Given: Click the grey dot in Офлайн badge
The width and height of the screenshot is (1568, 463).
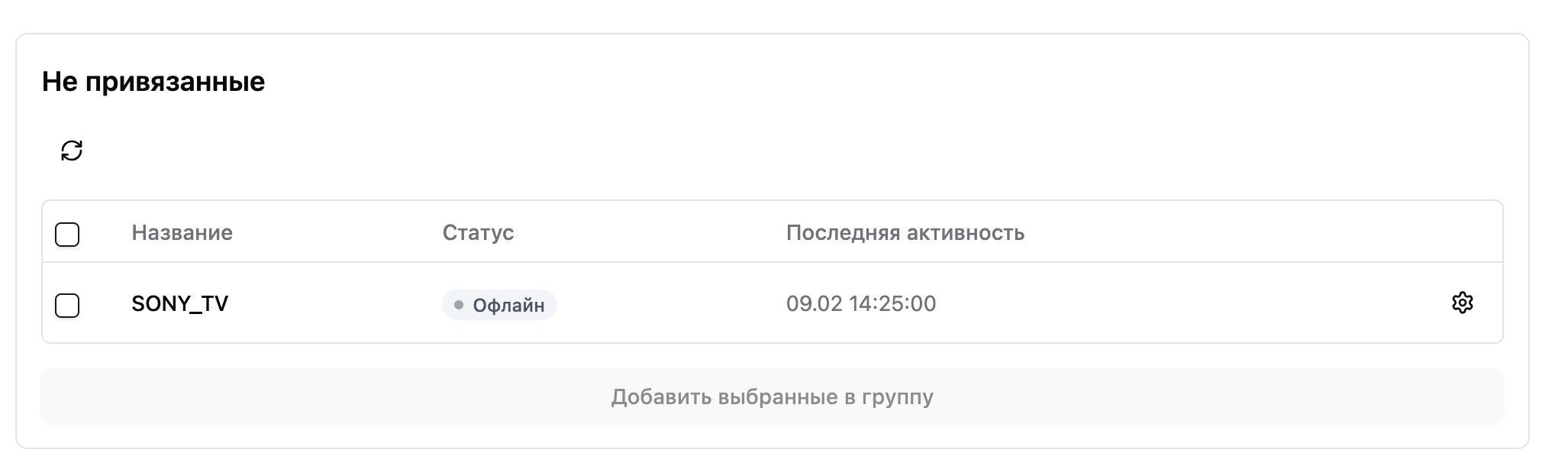Looking at the screenshot, I should coord(459,305).
